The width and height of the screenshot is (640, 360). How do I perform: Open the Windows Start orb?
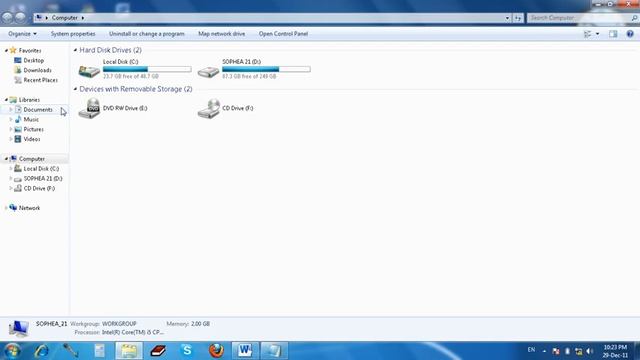click(x=11, y=351)
